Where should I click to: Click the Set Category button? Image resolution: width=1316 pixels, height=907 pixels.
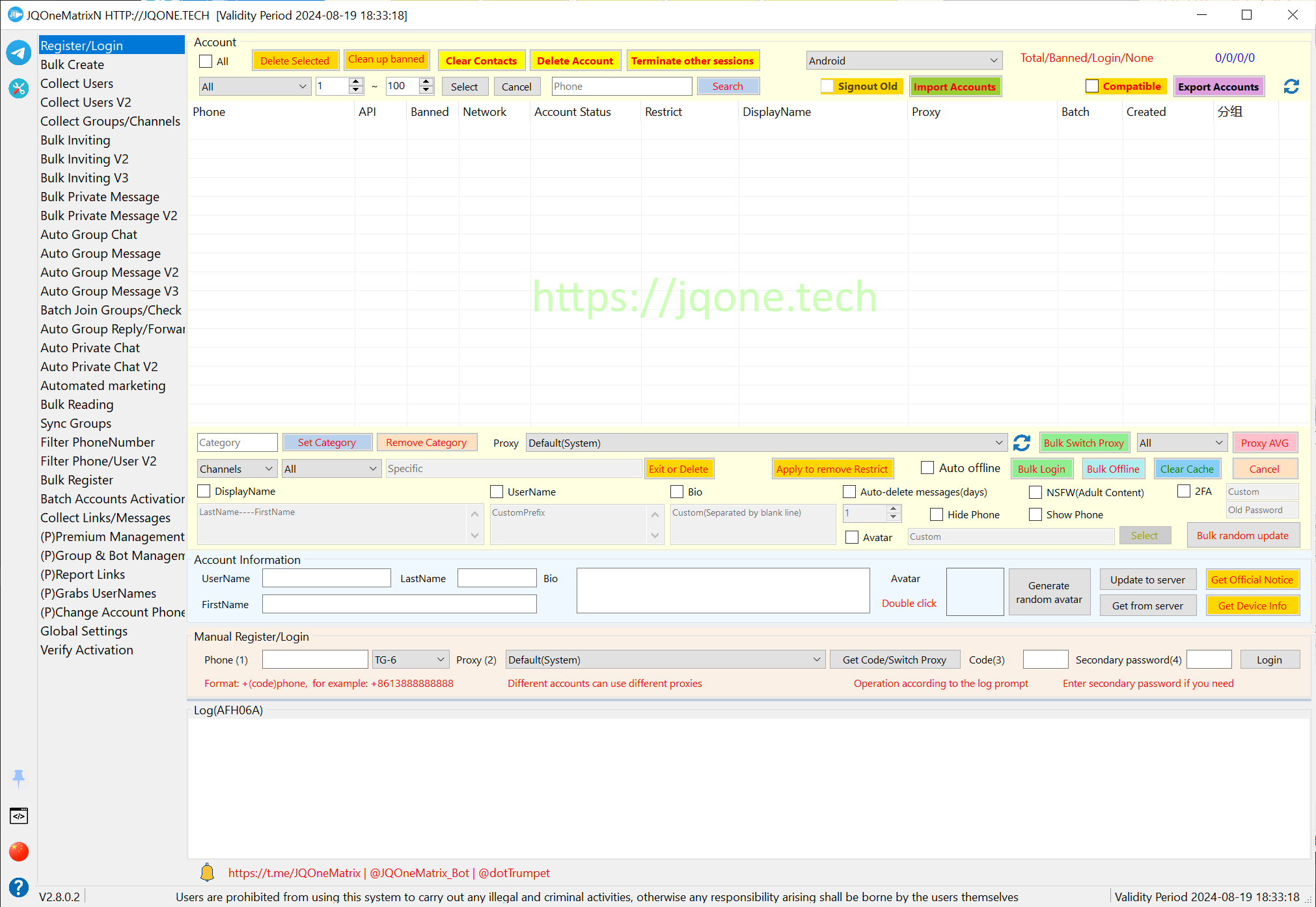tap(327, 443)
